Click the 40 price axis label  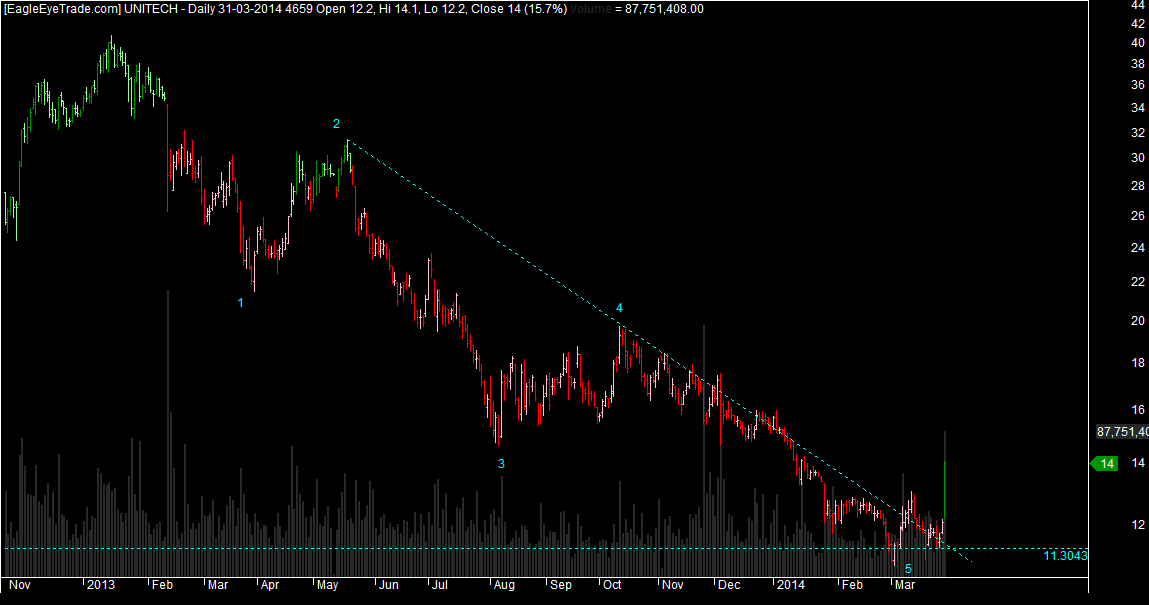(1138, 43)
